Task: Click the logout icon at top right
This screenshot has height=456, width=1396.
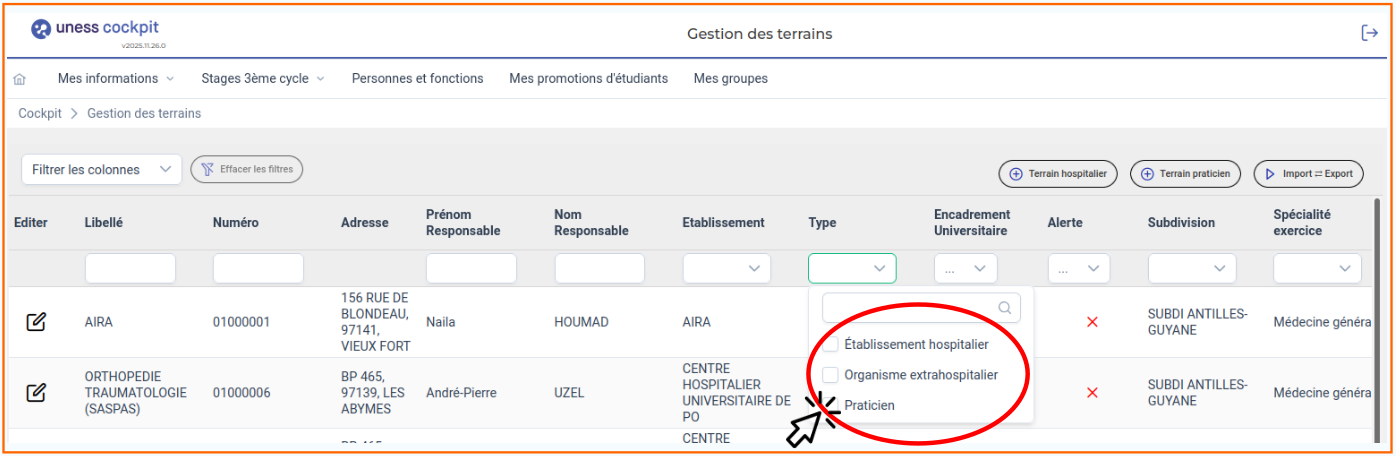Action: tap(1369, 33)
